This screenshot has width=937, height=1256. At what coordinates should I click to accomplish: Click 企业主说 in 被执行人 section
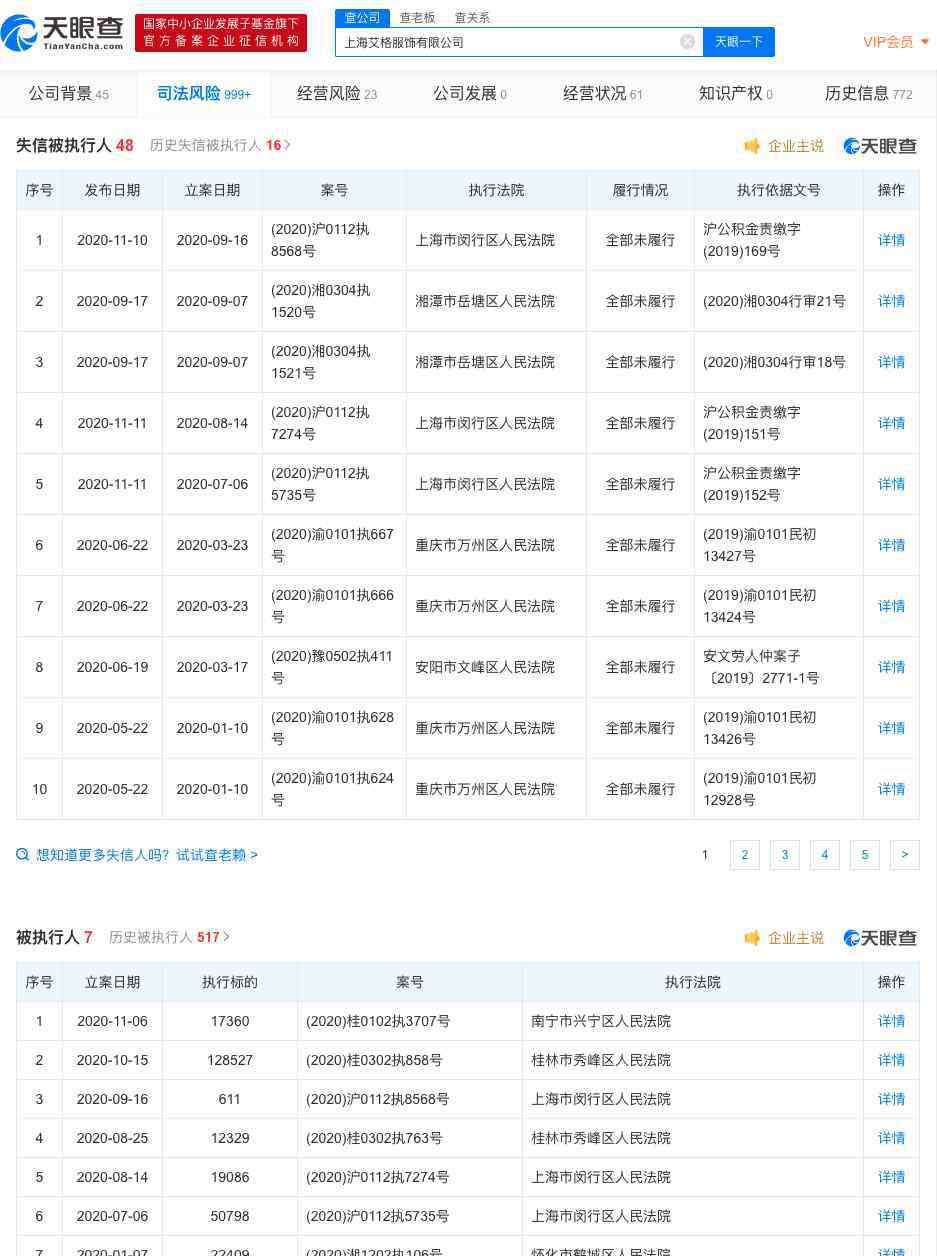pos(784,938)
